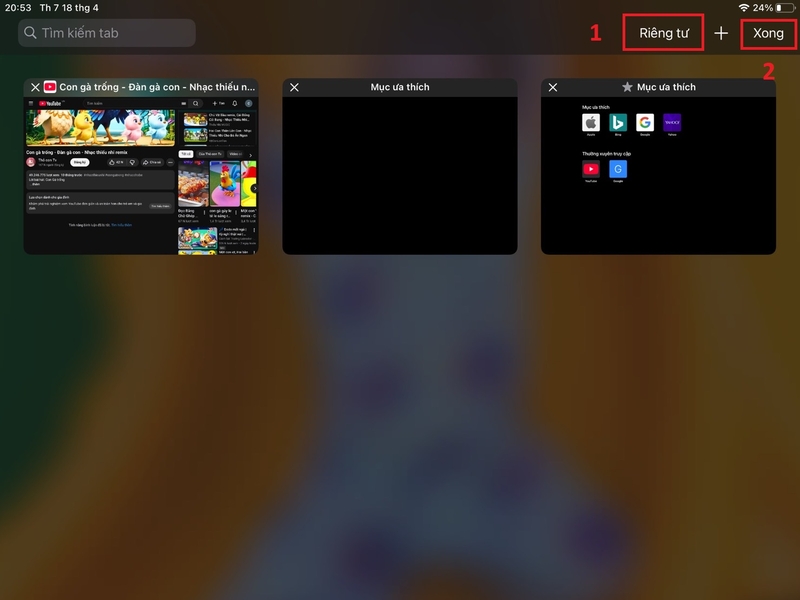Click the Wi-Fi status icon
This screenshot has width=800, height=600.
[744, 8]
